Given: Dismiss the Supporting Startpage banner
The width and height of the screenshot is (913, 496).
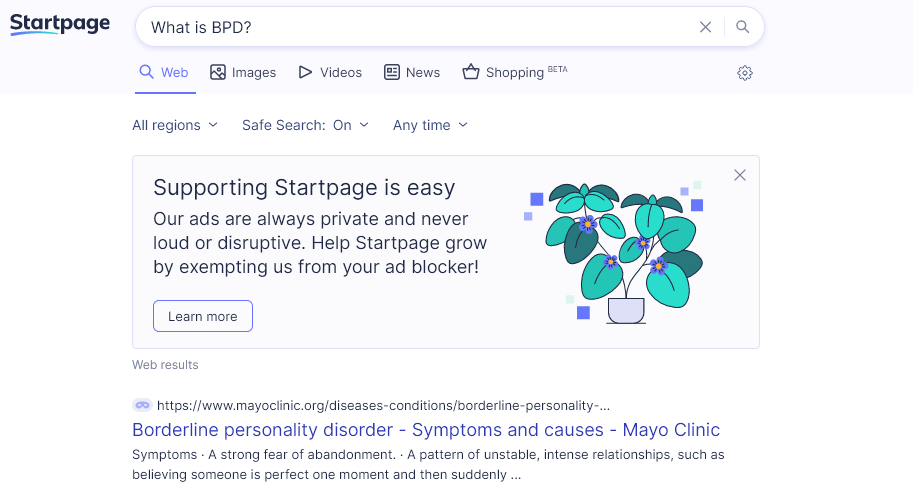Looking at the screenshot, I should point(739,175).
